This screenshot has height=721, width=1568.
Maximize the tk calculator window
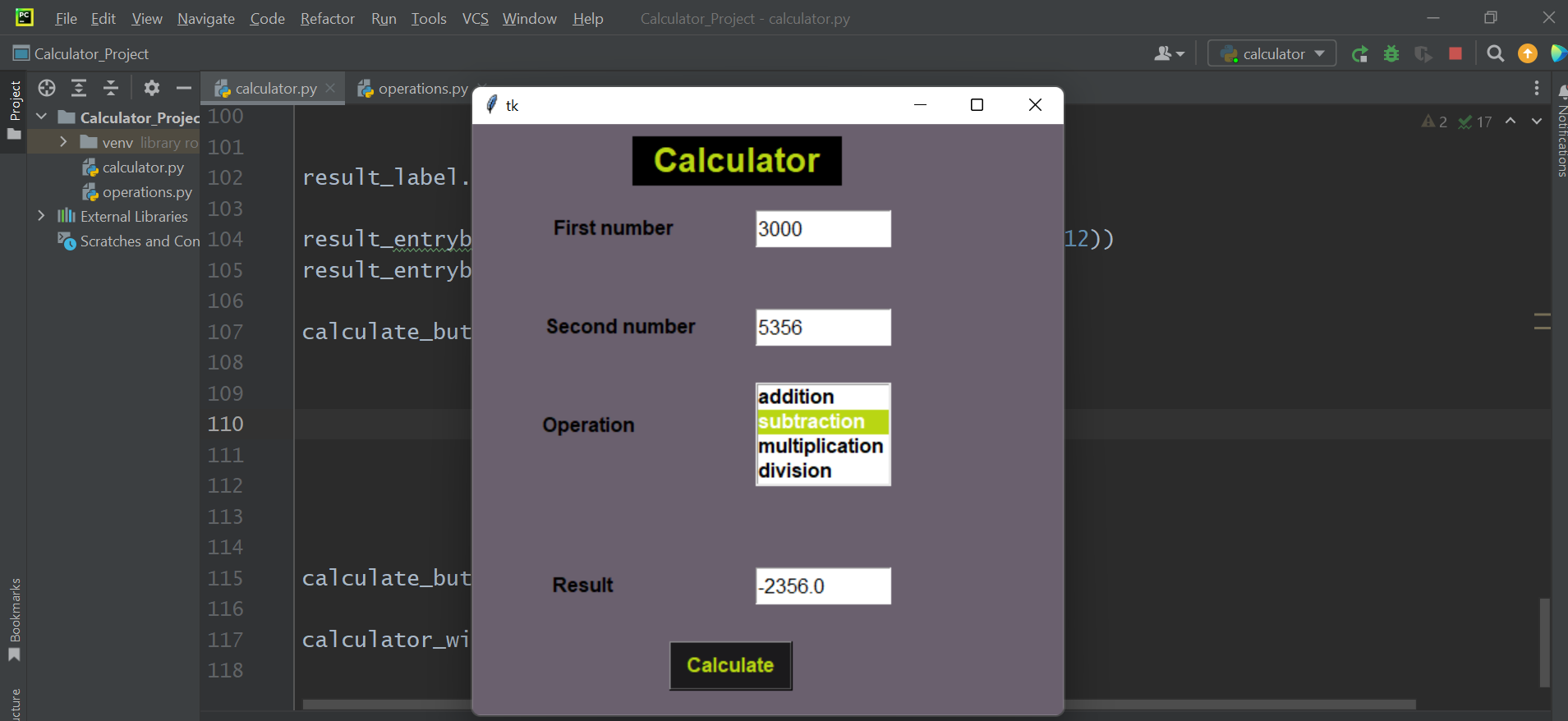977,105
